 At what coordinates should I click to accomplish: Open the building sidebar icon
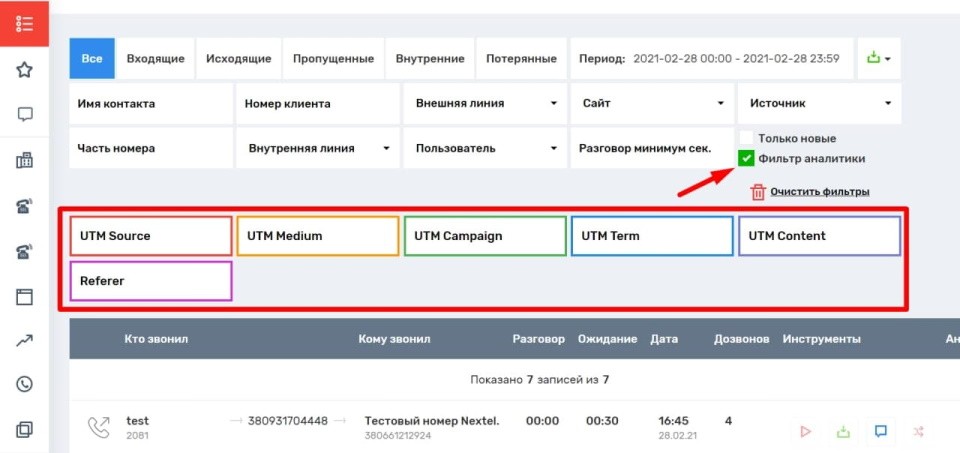pos(25,161)
